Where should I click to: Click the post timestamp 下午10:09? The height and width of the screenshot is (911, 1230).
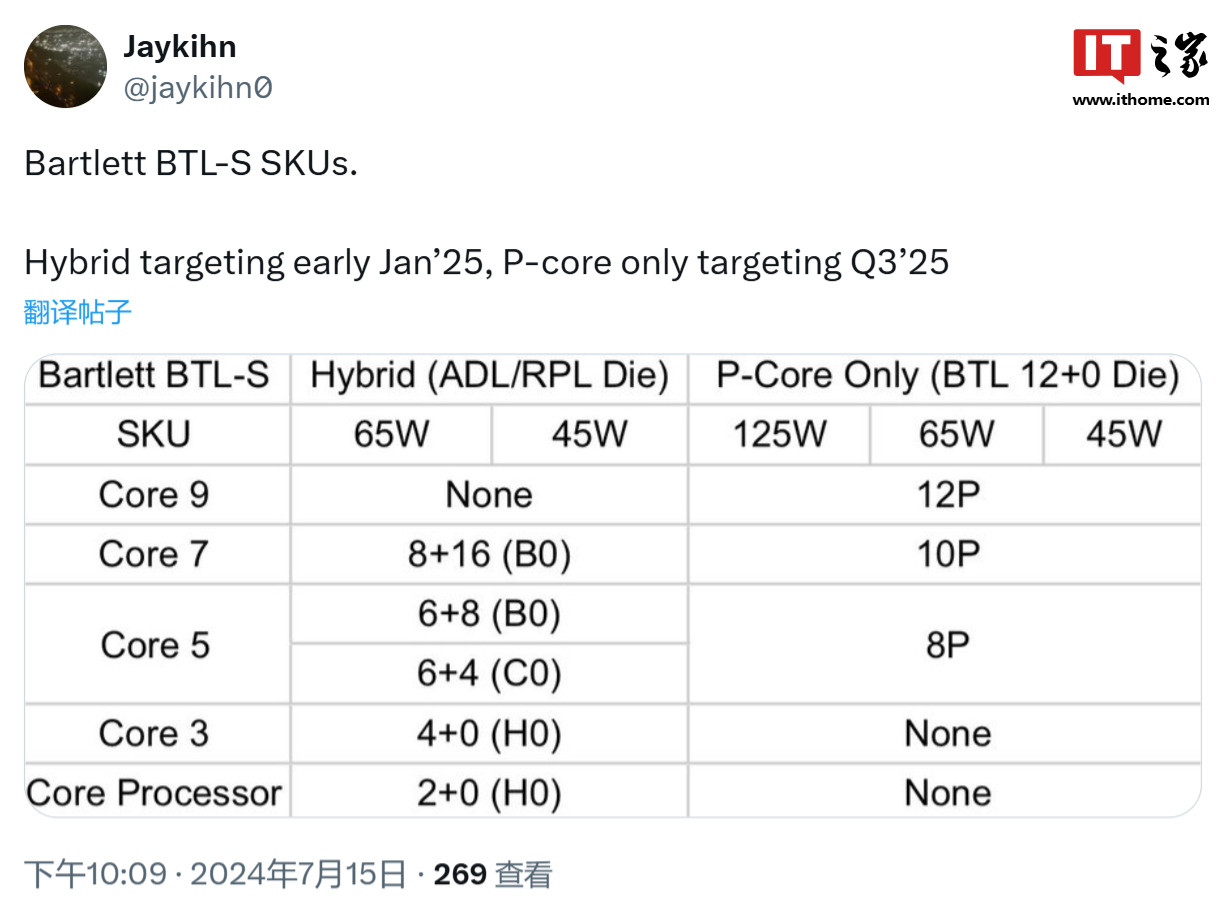(x=95, y=874)
